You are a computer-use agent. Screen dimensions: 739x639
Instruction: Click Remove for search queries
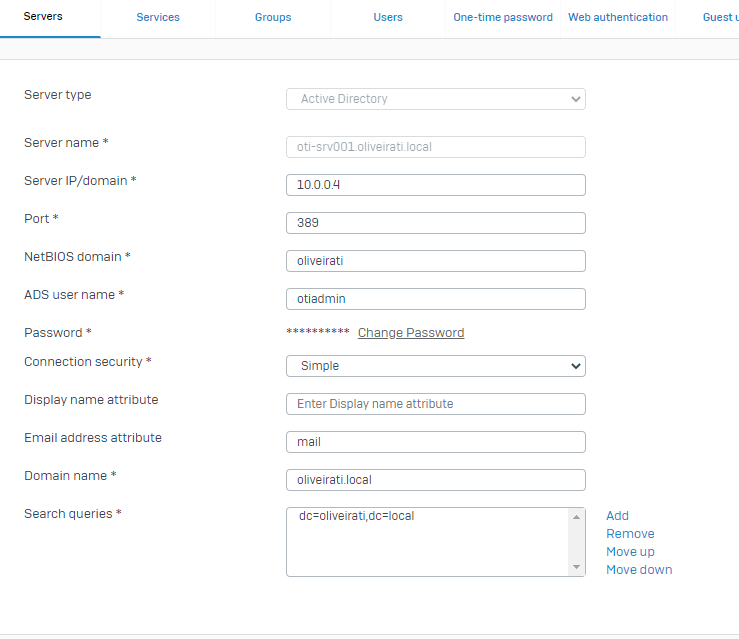click(x=630, y=533)
